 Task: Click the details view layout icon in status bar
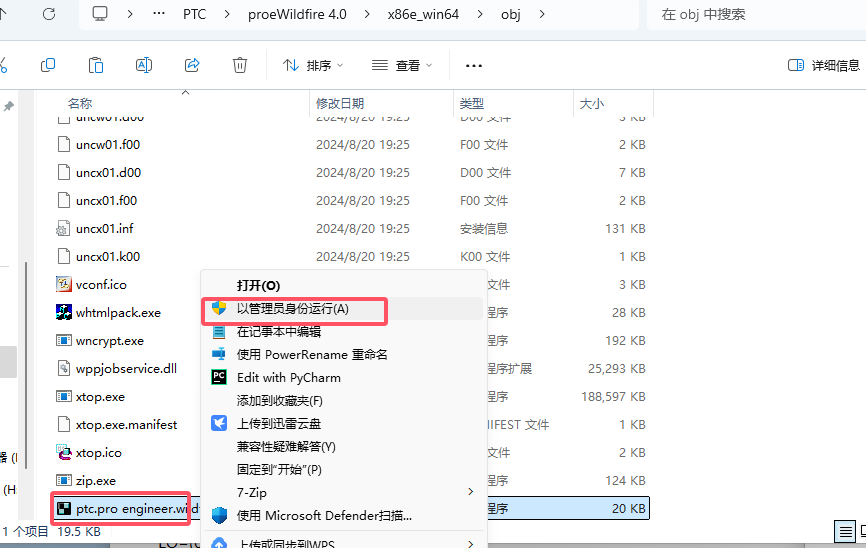(x=845, y=533)
